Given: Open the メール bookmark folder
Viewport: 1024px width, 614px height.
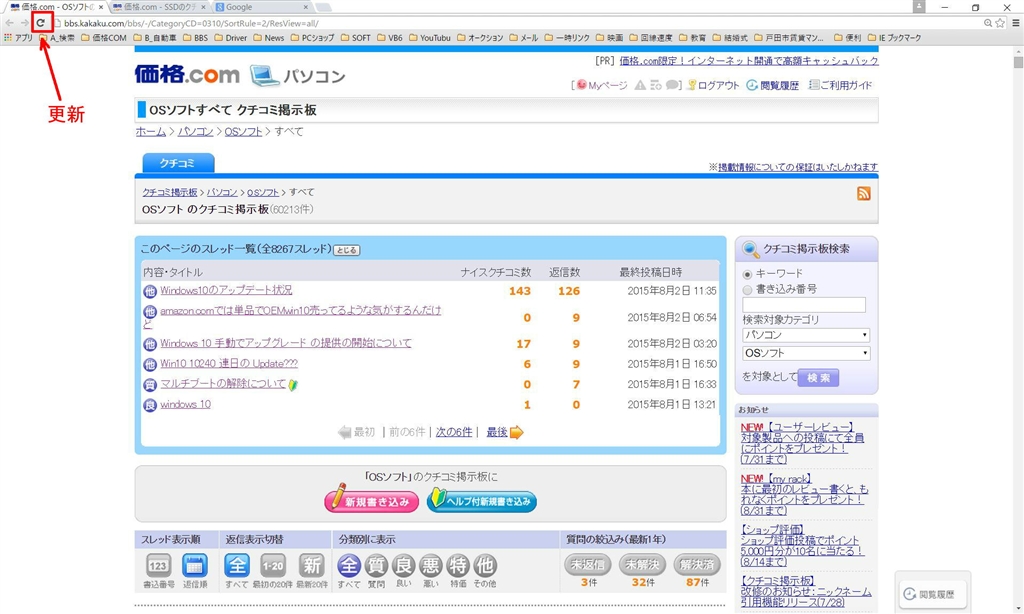Looking at the screenshot, I should click(524, 38).
